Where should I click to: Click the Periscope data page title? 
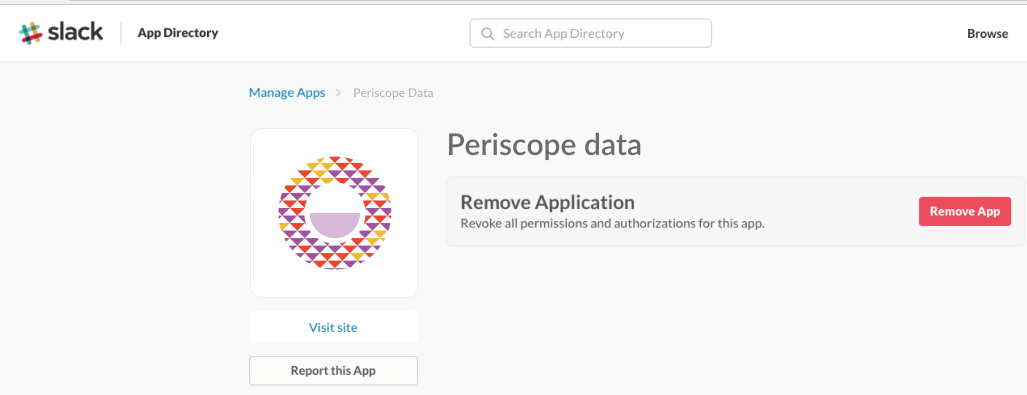544,145
